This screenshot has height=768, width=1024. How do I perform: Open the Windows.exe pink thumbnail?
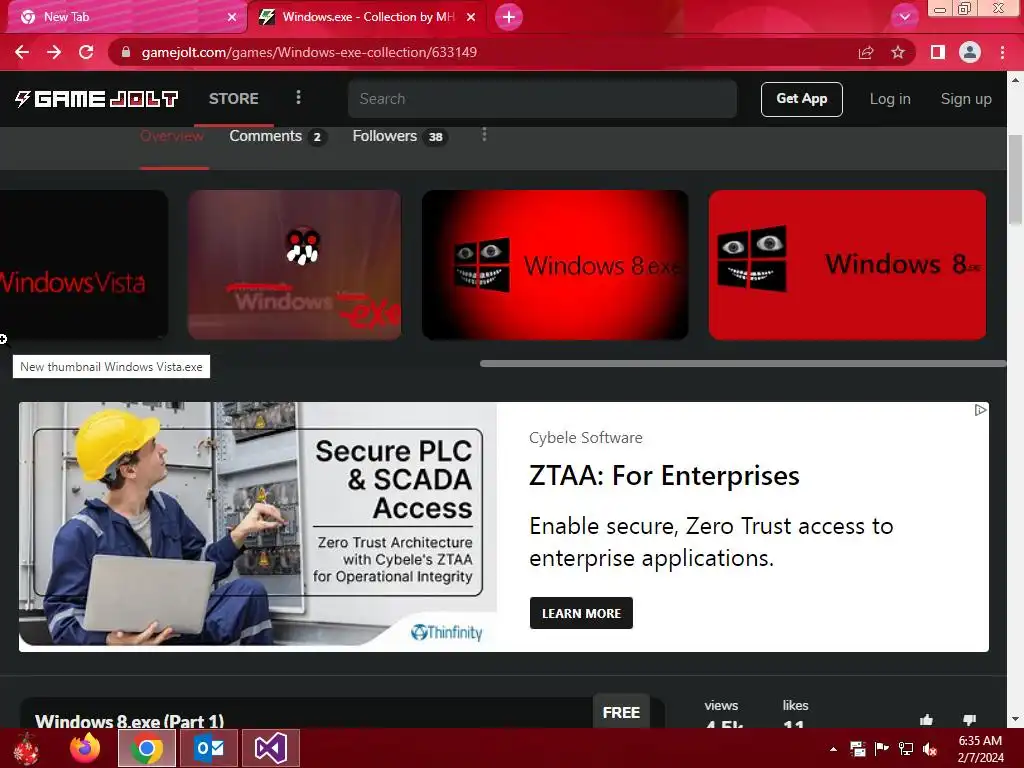pos(295,264)
